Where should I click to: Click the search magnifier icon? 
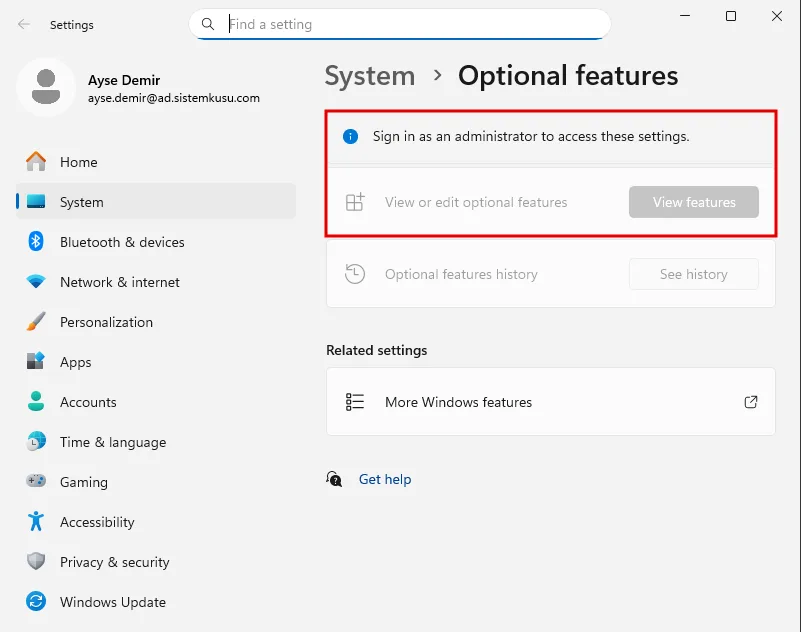tap(207, 24)
